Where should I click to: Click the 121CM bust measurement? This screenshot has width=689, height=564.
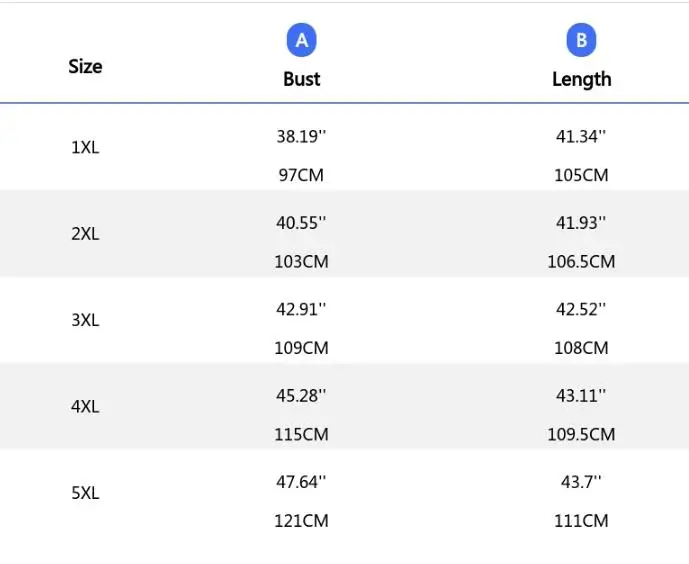pos(301,521)
